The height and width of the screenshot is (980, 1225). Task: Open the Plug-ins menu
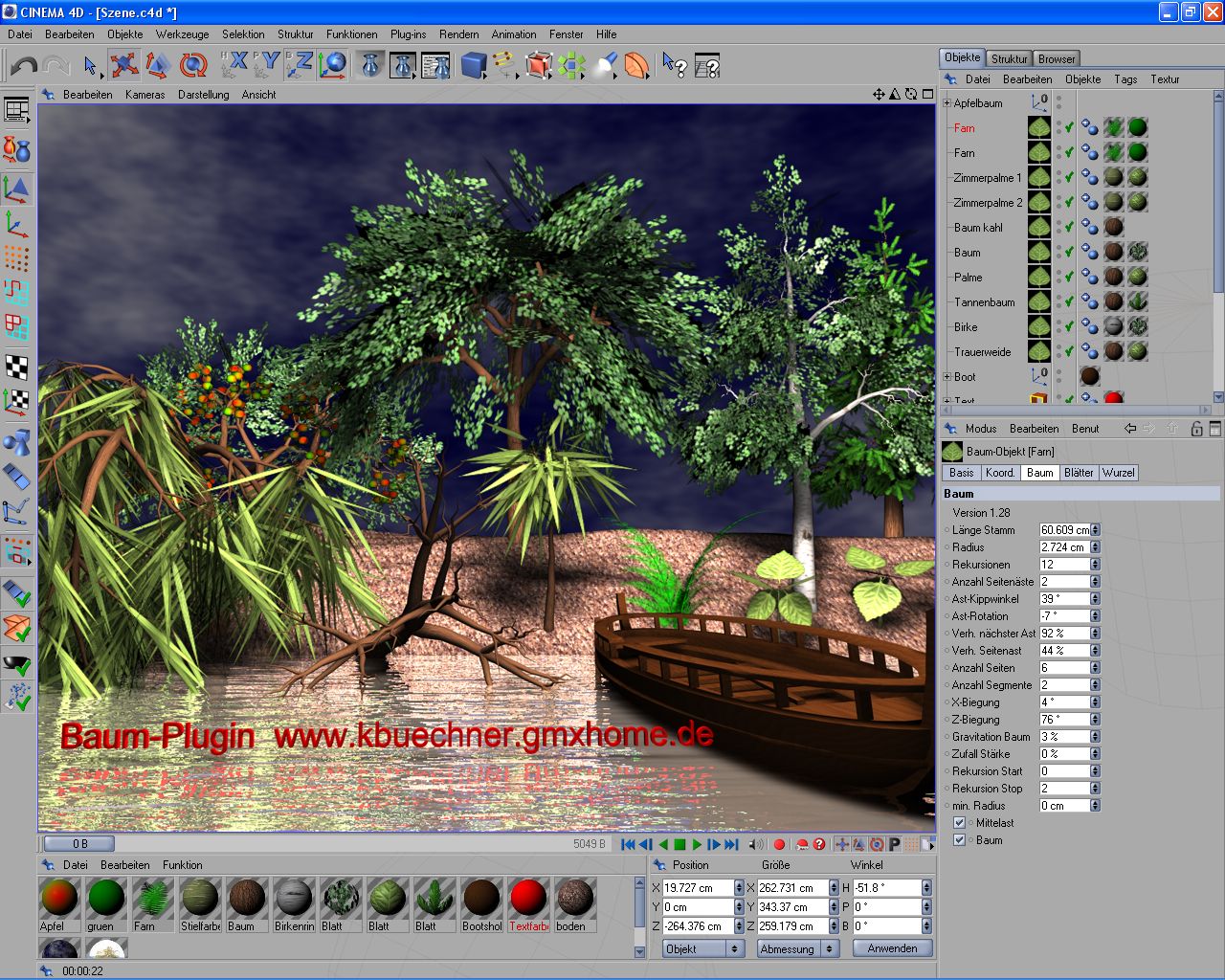click(408, 33)
